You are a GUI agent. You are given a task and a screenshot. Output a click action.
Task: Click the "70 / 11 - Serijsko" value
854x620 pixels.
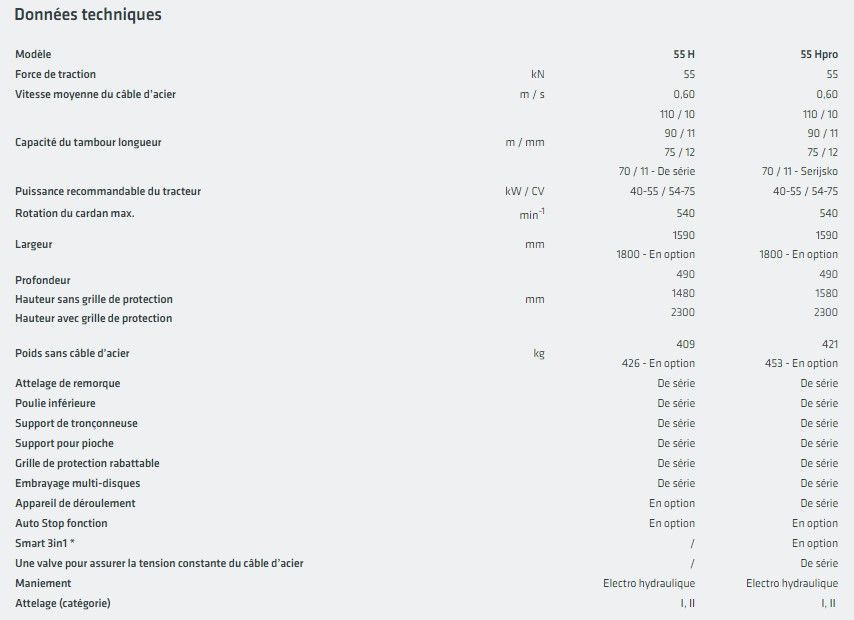point(800,171)
